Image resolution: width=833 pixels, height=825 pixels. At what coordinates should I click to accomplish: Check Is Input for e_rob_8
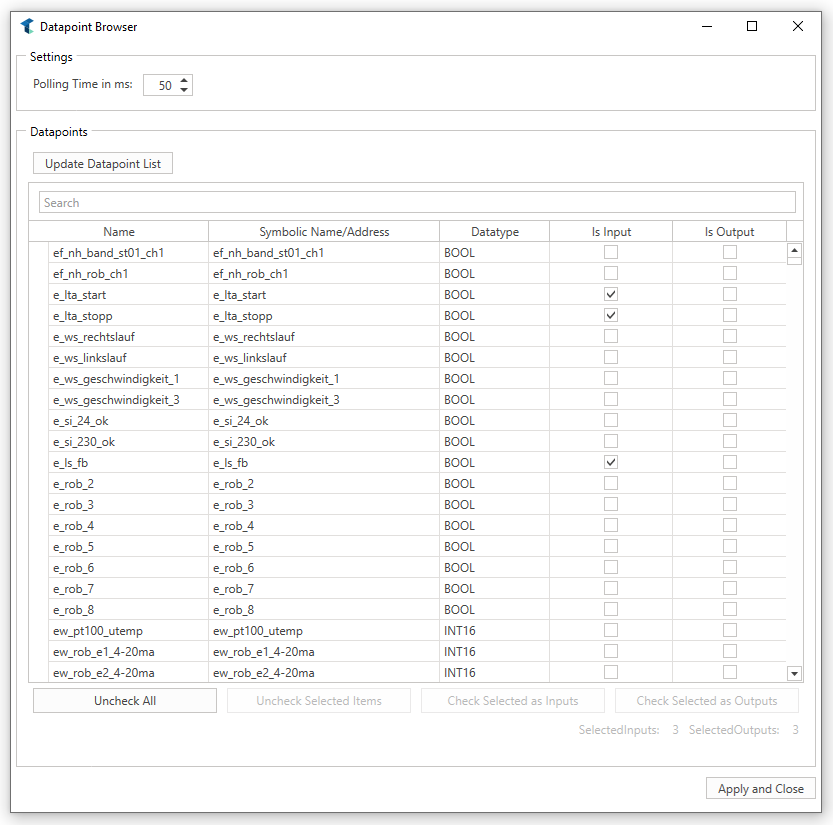coord(611,609)
